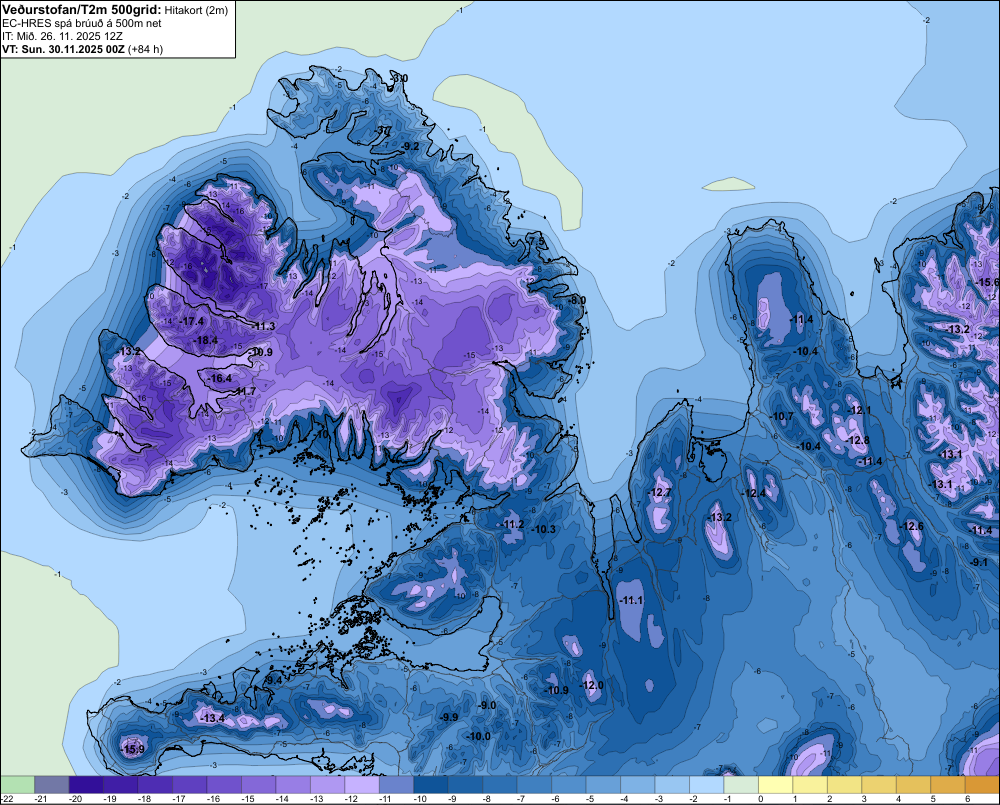Click the title 'Veðurstofan/T2m 500grid:'

82,9
